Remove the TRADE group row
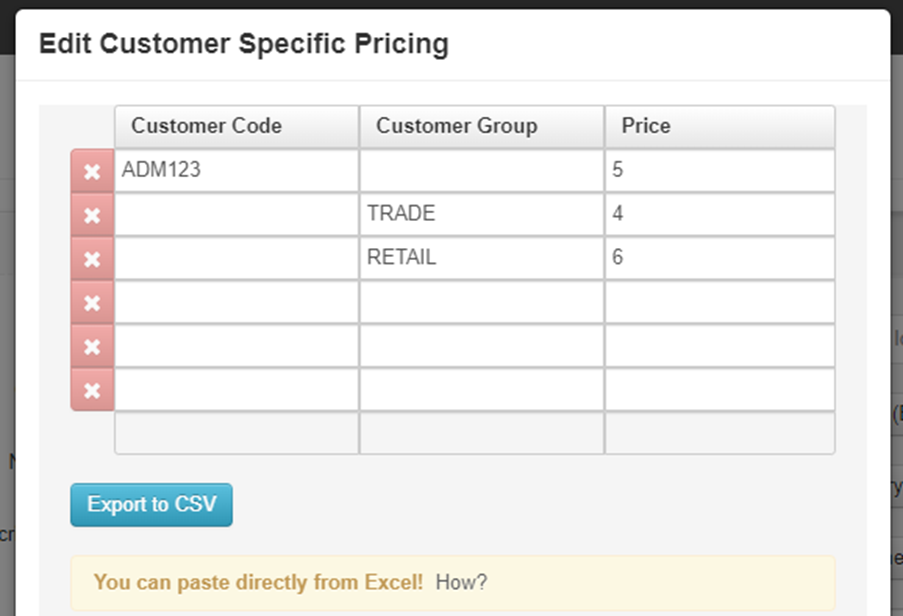This screenshot has height=616, width=903. pyautogui.click(x=92, y=215)
